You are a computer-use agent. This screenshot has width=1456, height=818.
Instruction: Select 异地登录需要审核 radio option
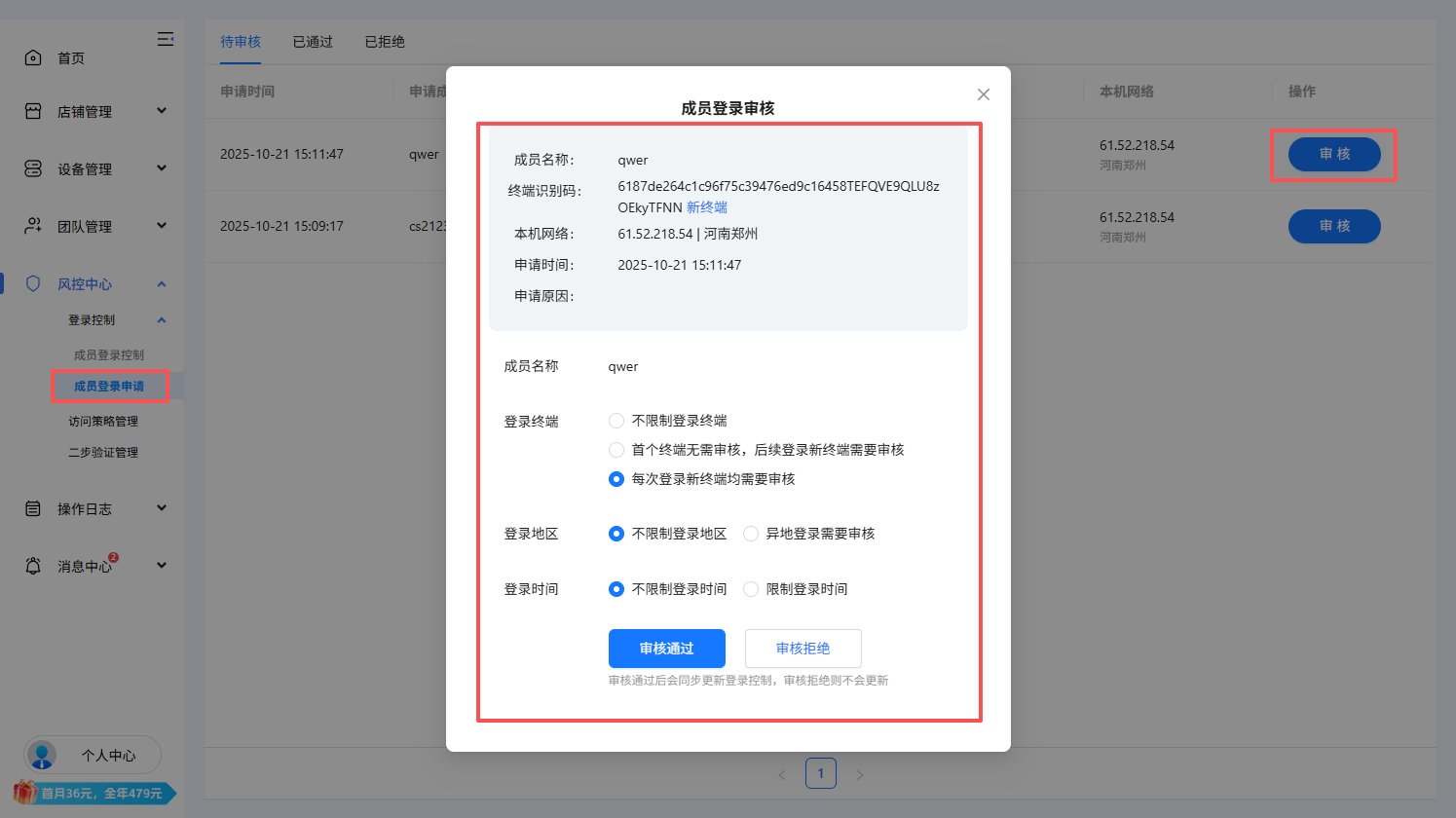tap(751, 534)
